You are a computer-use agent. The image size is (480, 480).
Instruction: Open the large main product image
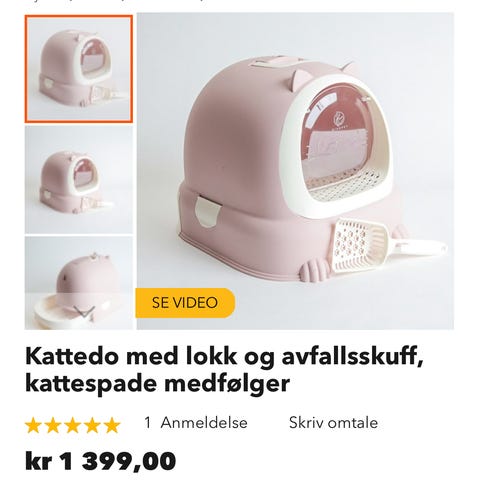295,171
